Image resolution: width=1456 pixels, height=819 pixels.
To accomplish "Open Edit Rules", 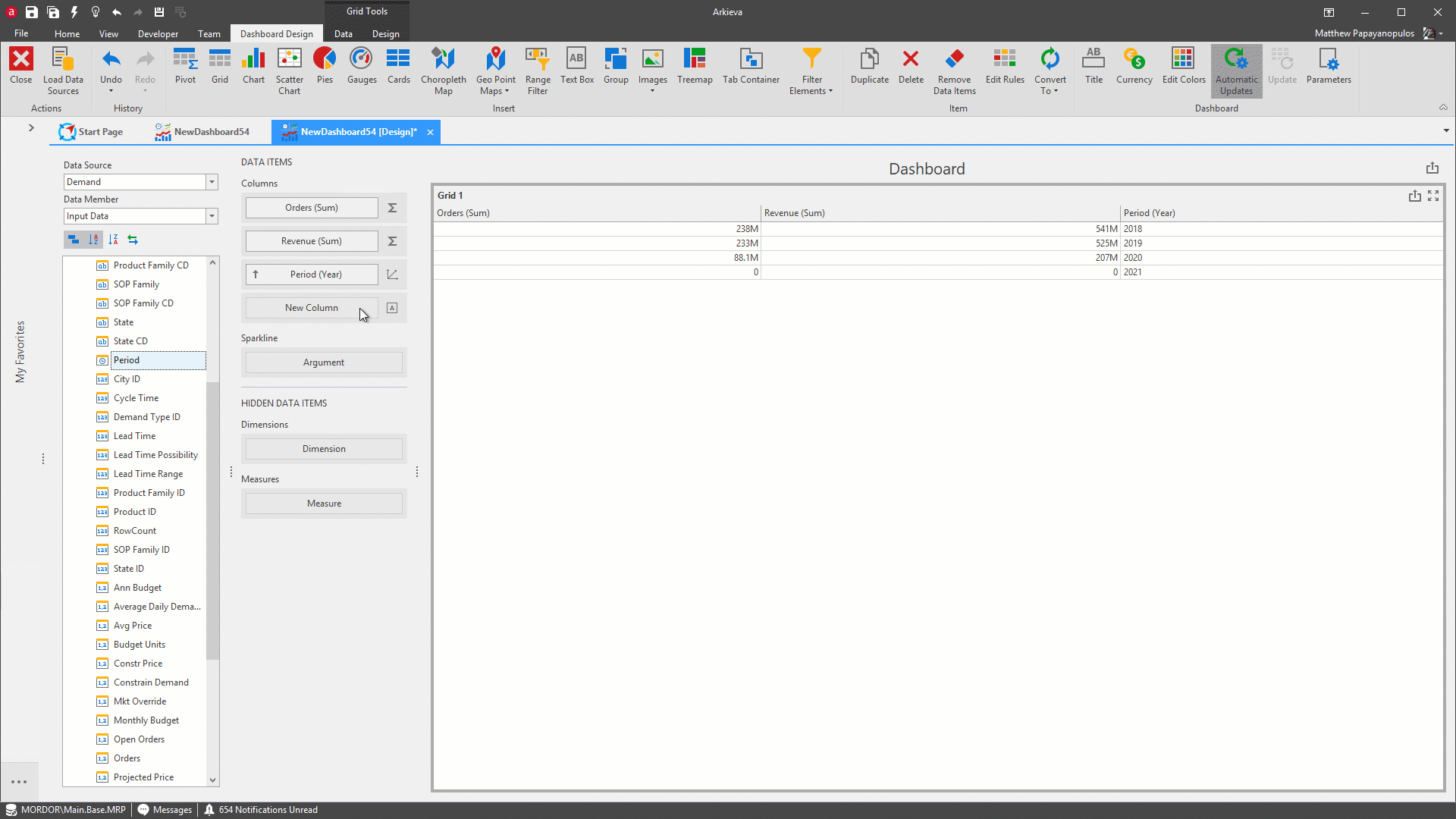I will [x=1005, y=66].
